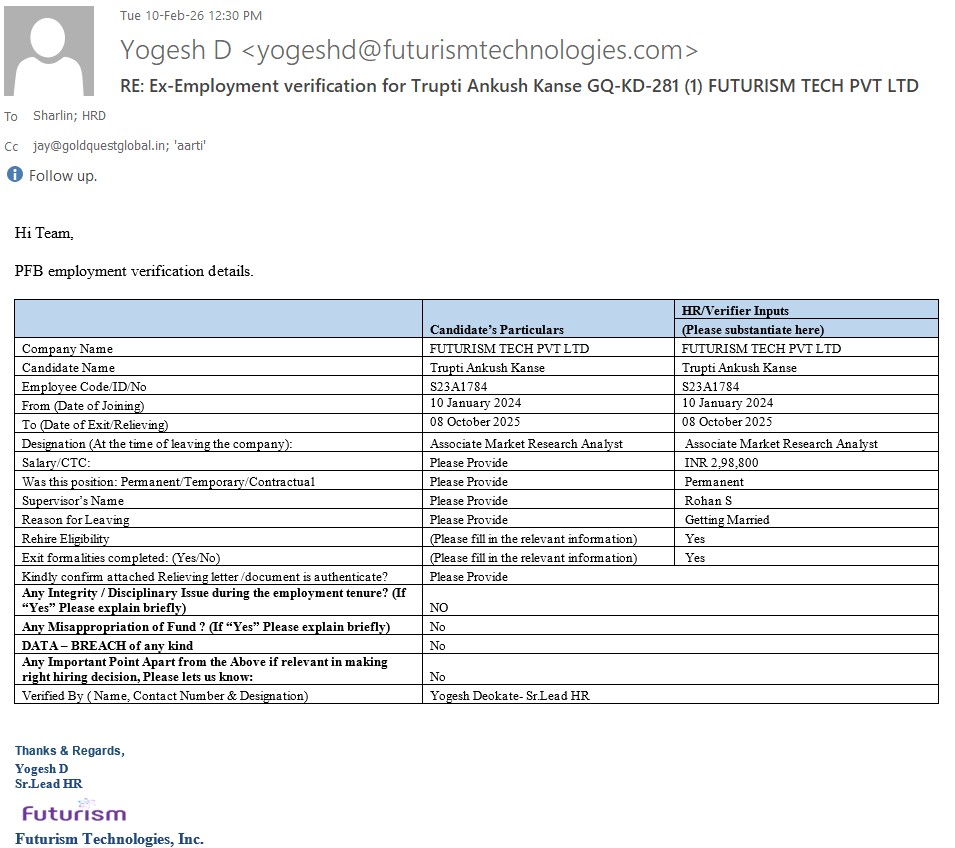The image size is (955, 848).
Task: Click the 'Reason for Leaving' row label
Action: coord(76,520)
